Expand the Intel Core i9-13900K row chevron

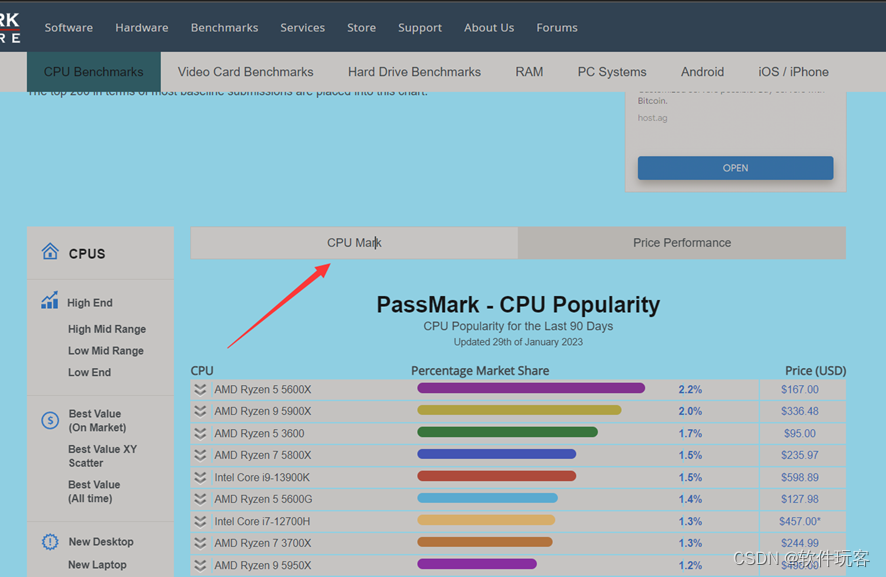point(200,478)
